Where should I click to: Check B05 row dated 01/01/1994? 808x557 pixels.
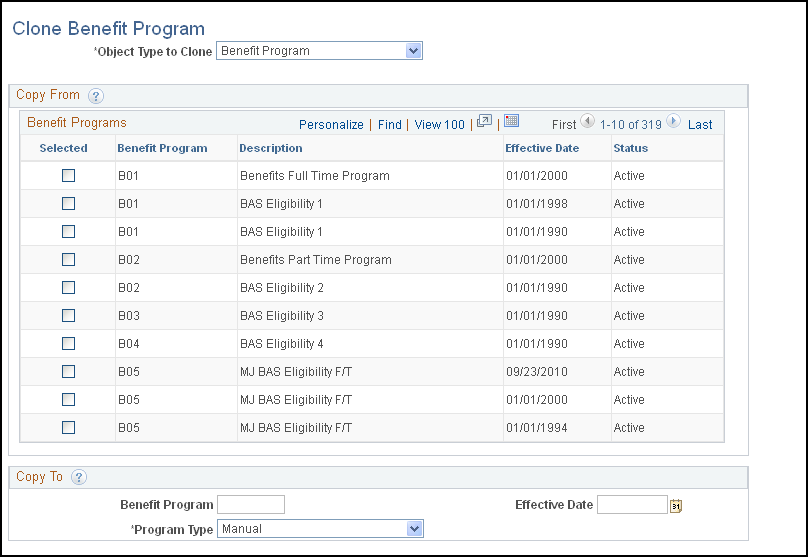tap(69, 428)
